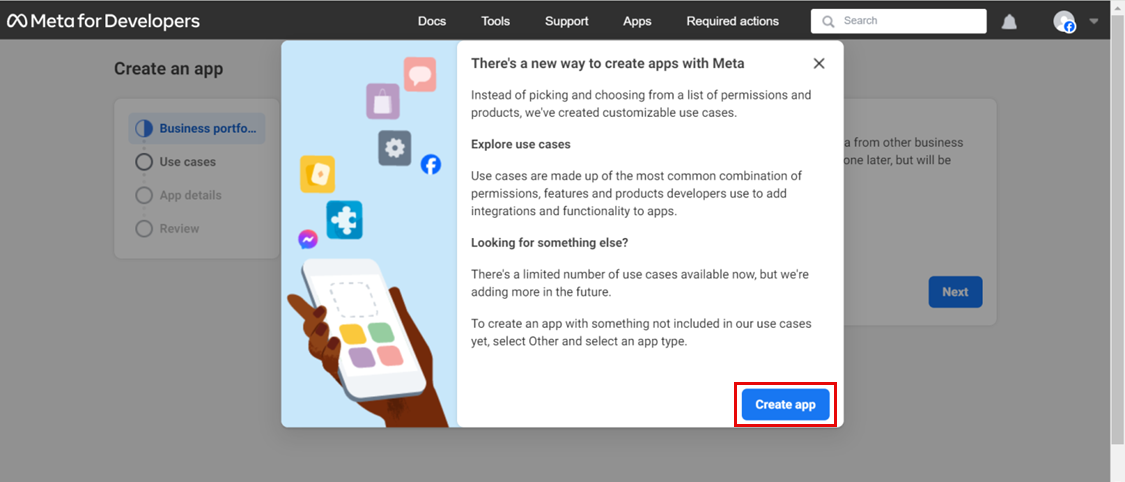This screenshot has width=1125, height=482.
Task: Click the profile avatar icon
Action: [1064, 22]
